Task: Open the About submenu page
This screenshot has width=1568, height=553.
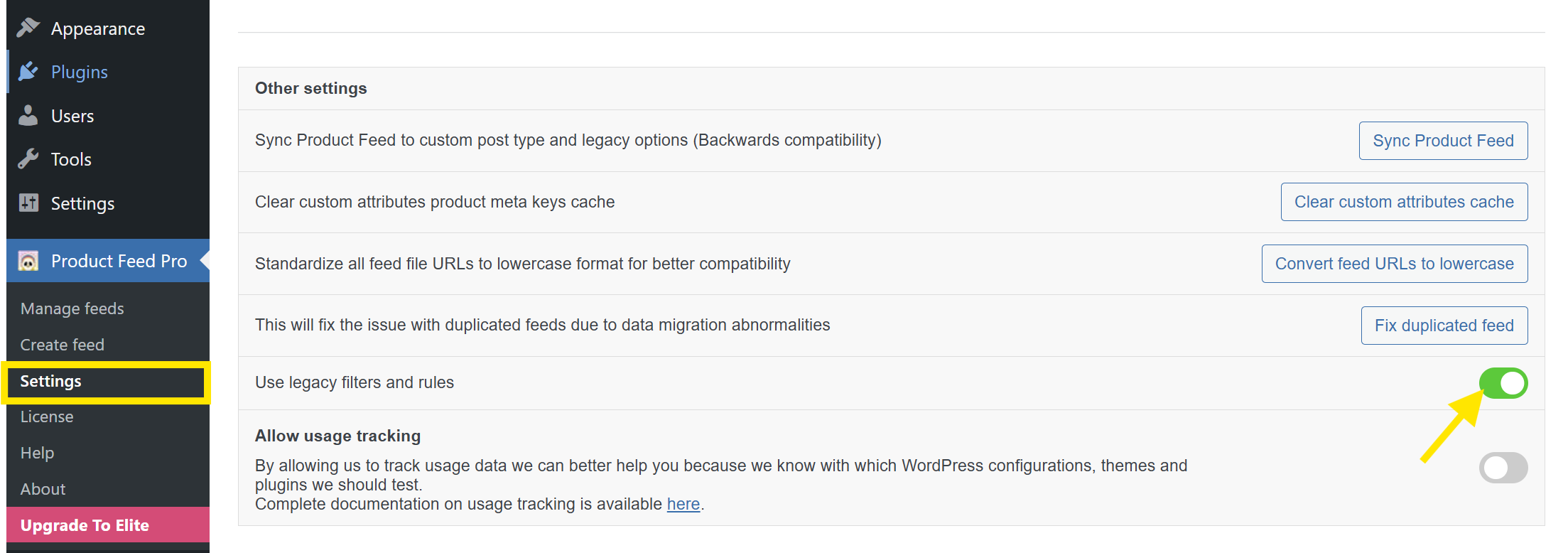Action: click(43, 489)
